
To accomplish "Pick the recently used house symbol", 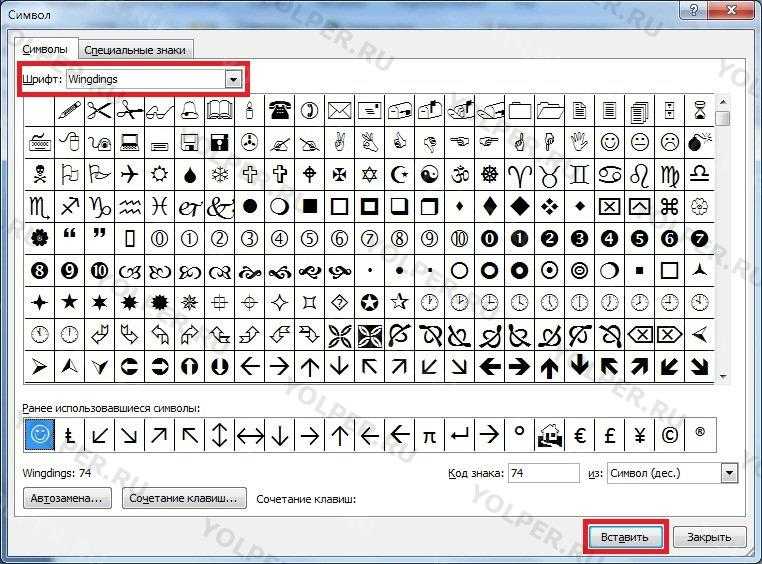I will click(550, 435).
